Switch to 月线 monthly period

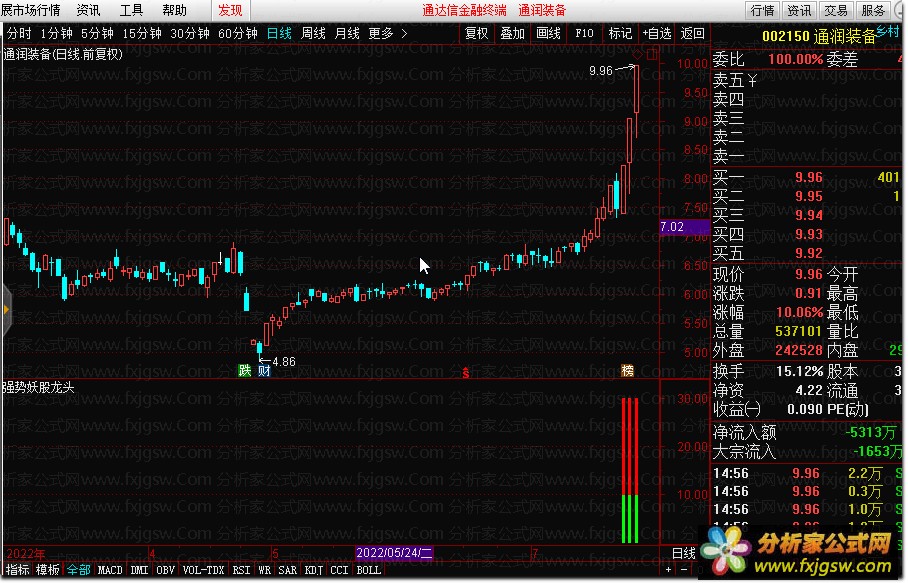347,34
